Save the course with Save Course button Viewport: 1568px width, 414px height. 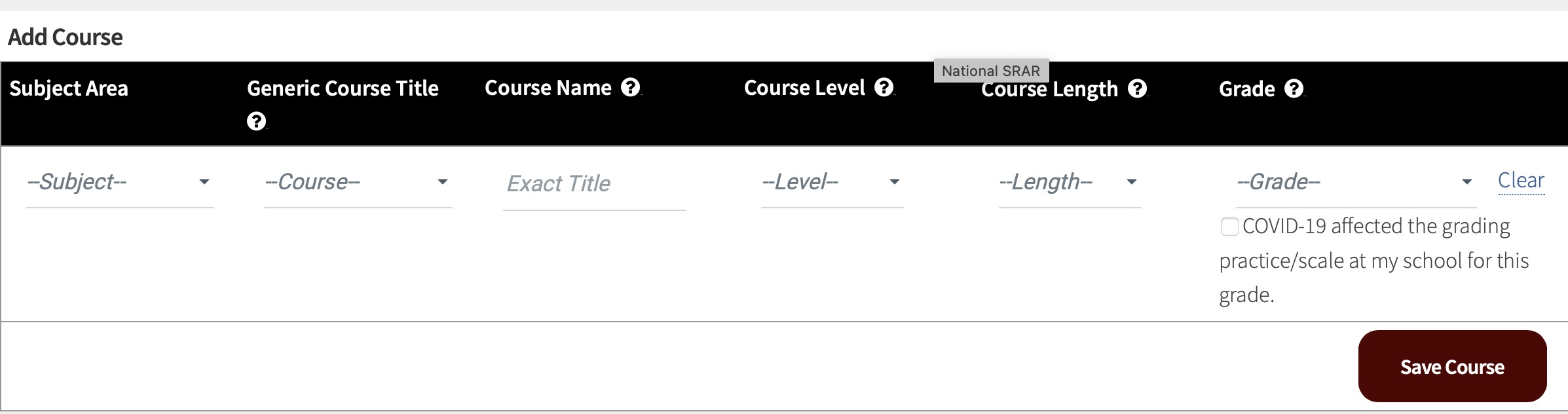[x=1452, y=366]
